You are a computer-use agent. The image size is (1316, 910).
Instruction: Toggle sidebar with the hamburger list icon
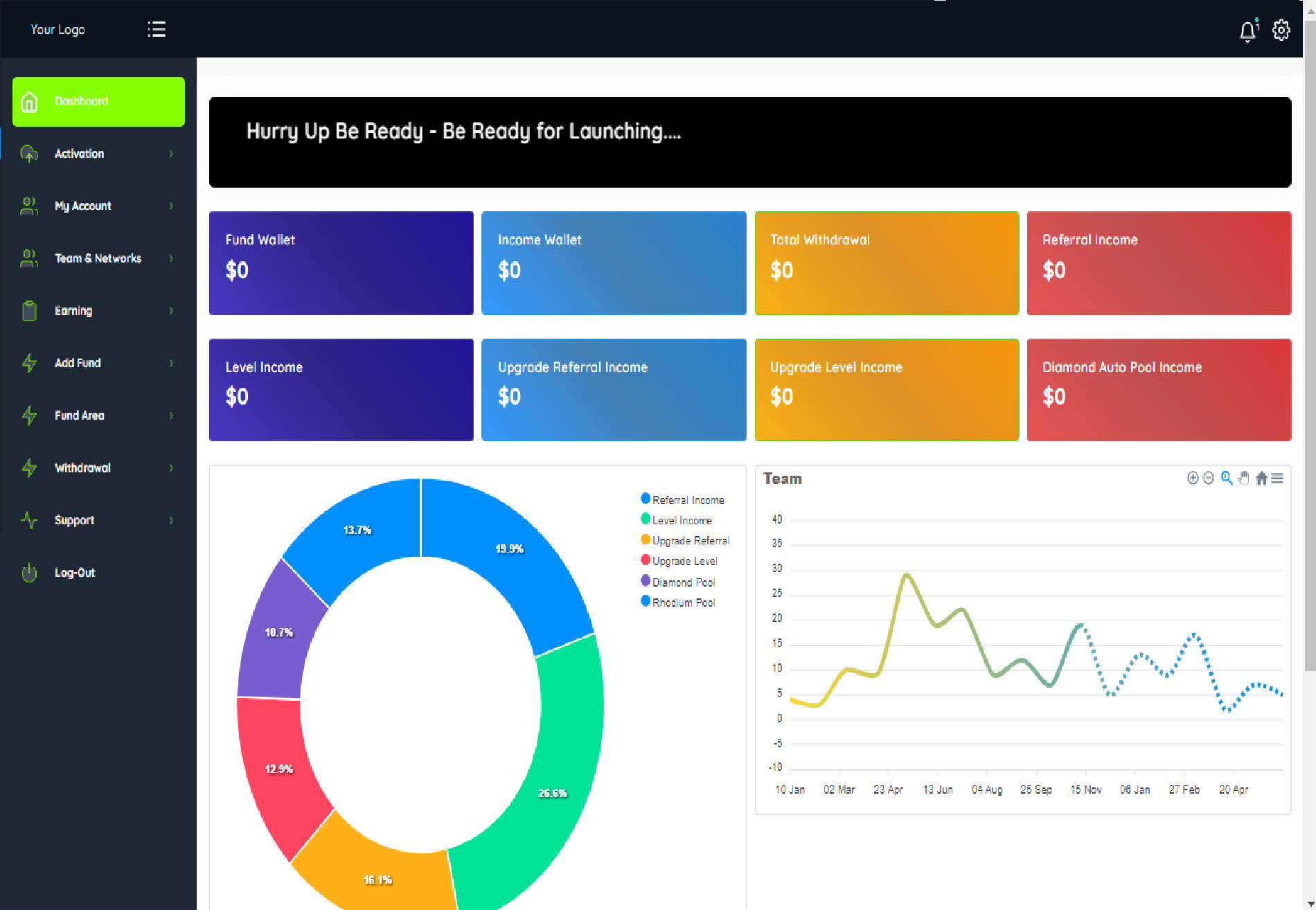pos(157,29)
